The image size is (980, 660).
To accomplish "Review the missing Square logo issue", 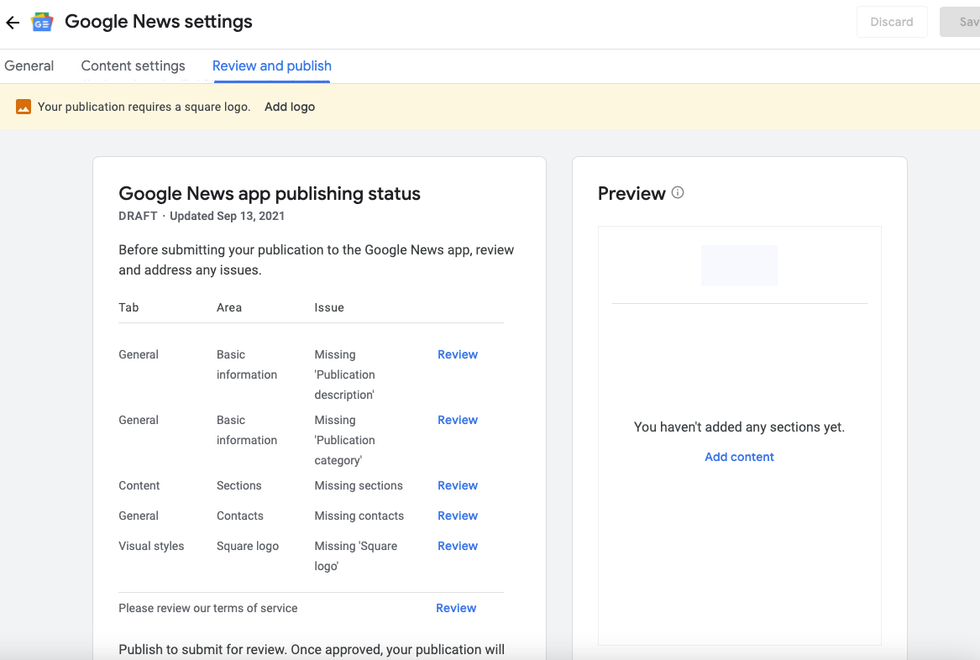I will (457, 546).
